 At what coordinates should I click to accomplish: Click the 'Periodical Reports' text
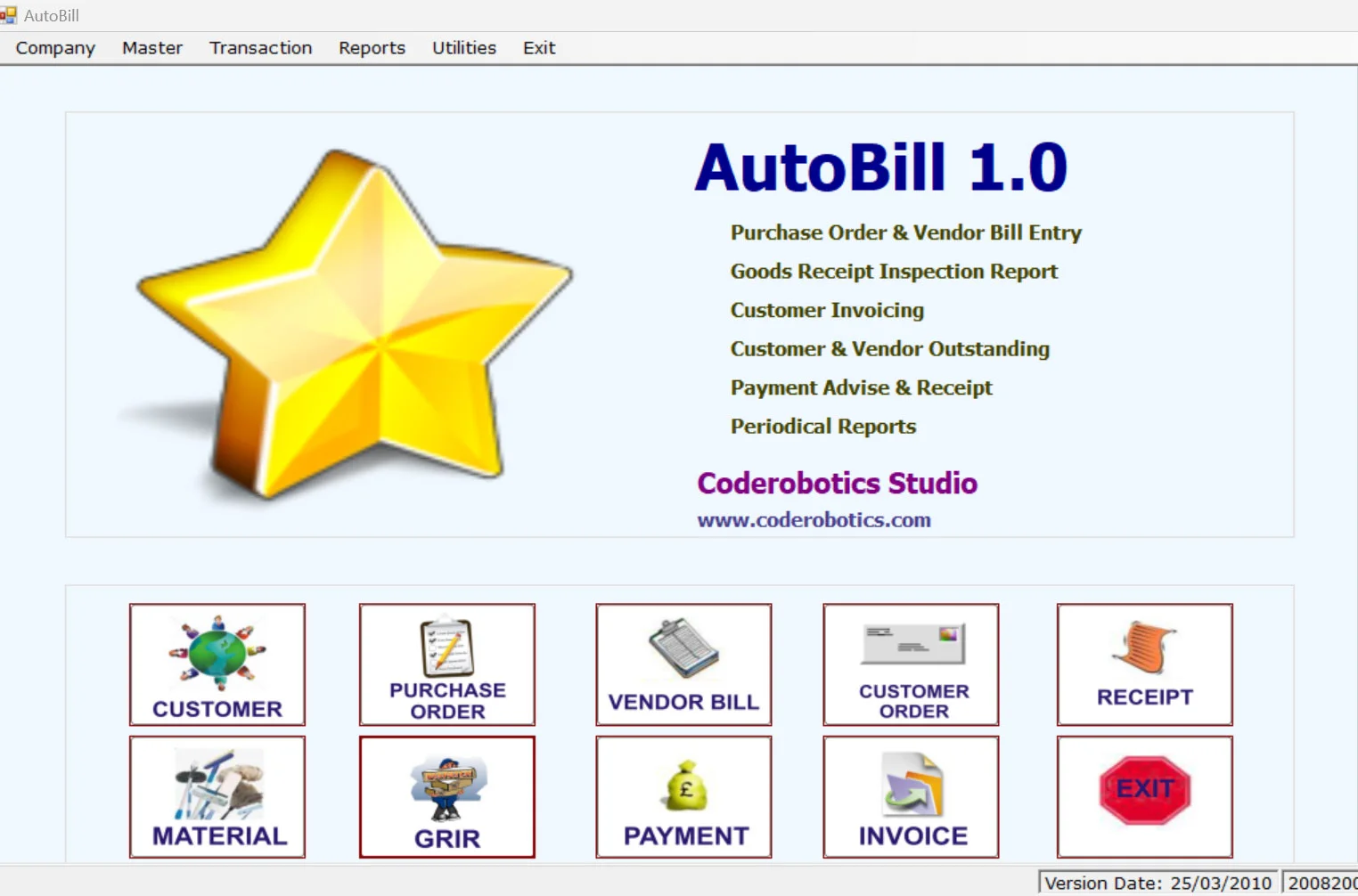tap(823, 427)
